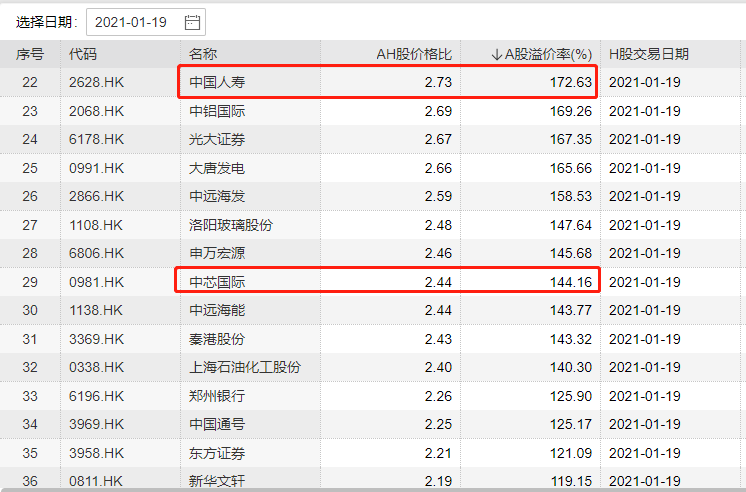Select stock code 1108.HK
The height and width of the screenshot is (492, 746).
click(96, 225)
